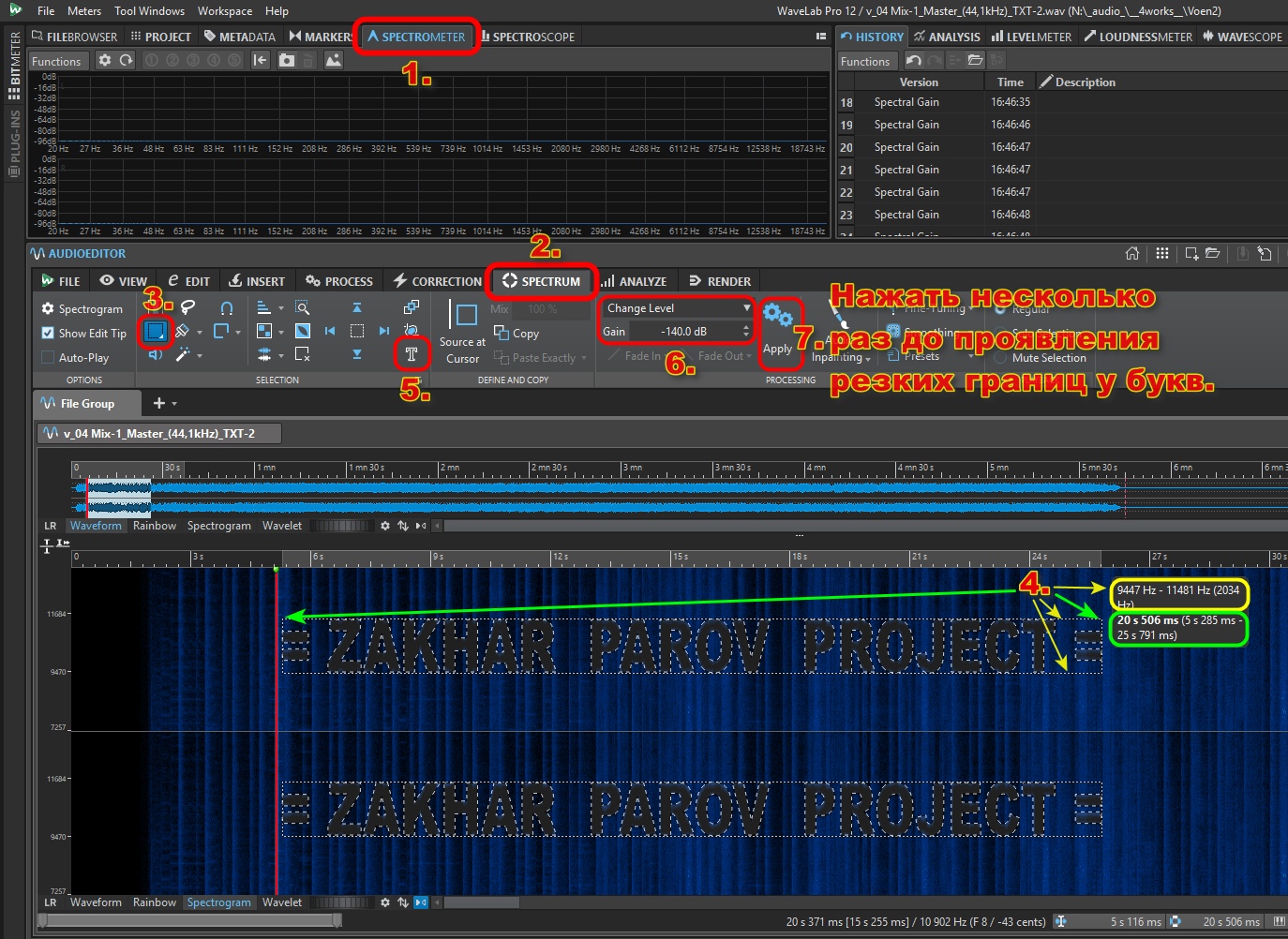Click the Spectrogram options button

[x=82, y=308]
